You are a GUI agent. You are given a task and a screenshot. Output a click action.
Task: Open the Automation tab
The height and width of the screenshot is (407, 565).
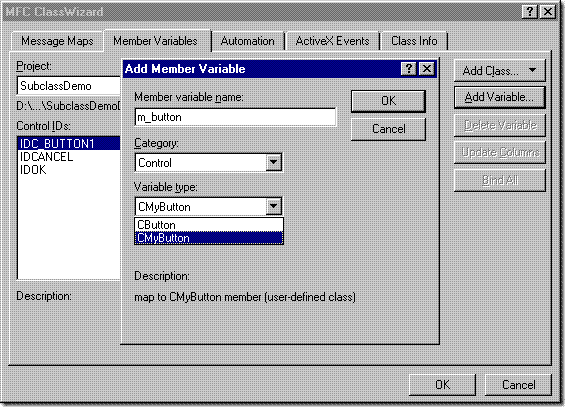[x=248, y=41]
